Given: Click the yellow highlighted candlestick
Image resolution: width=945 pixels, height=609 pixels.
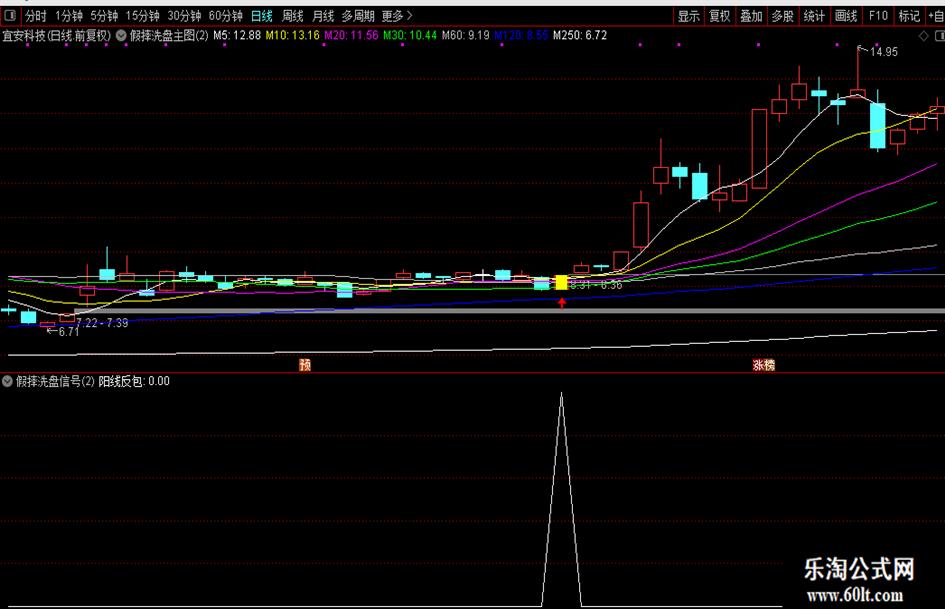Looking at the screenshot, I should [x=561, y=282].
